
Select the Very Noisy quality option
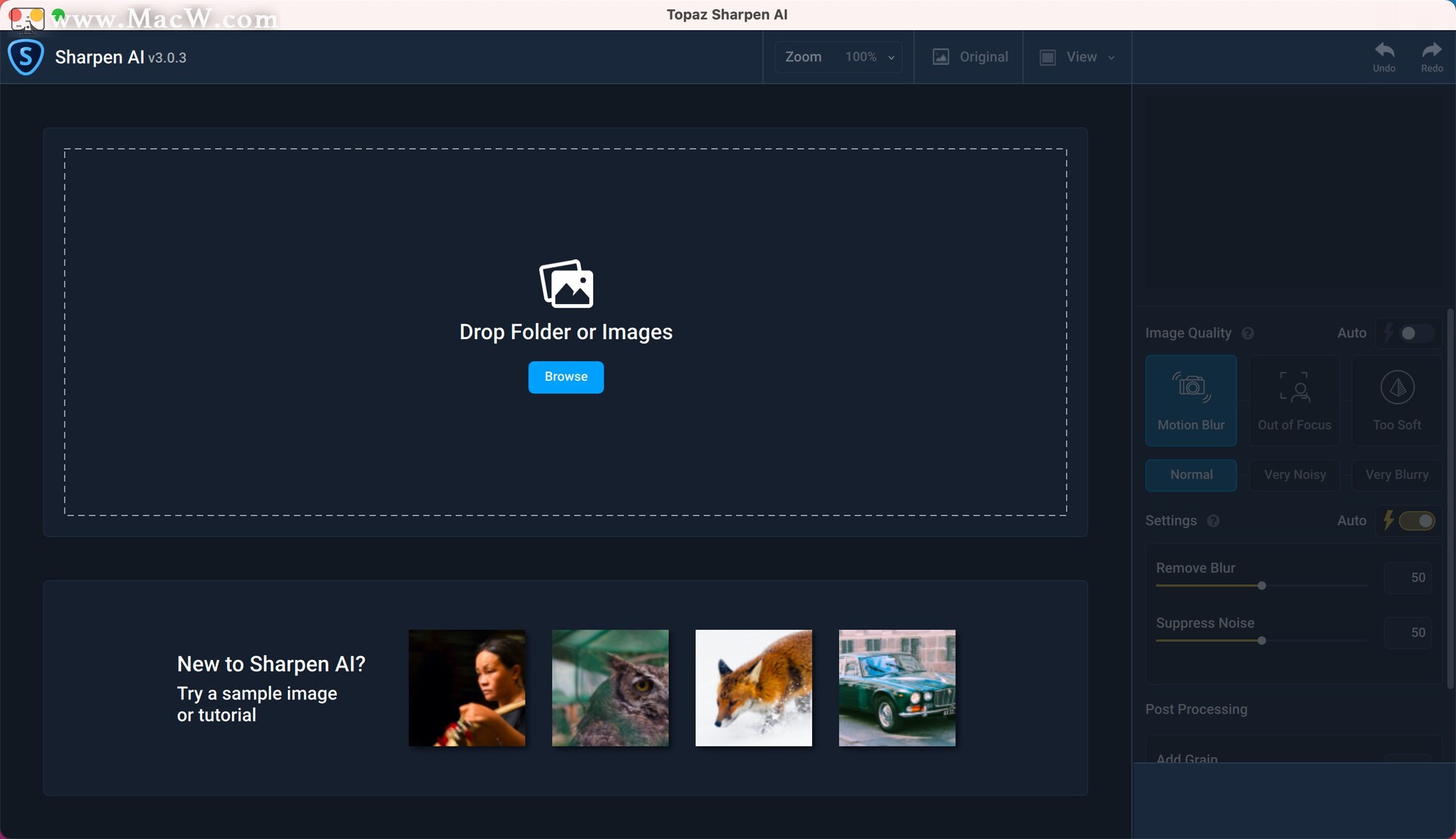pos(1294,475)
